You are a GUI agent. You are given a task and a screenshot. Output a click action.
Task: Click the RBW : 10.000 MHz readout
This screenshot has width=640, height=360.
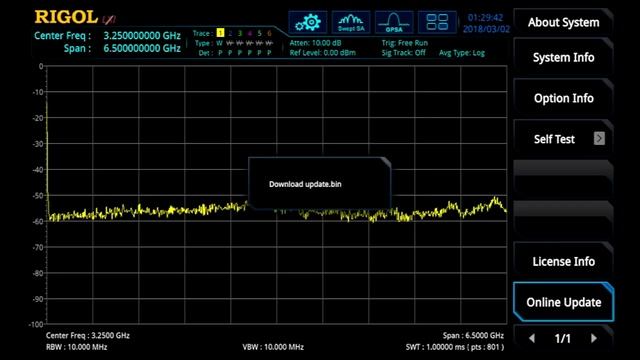click(x=76, y=347)
